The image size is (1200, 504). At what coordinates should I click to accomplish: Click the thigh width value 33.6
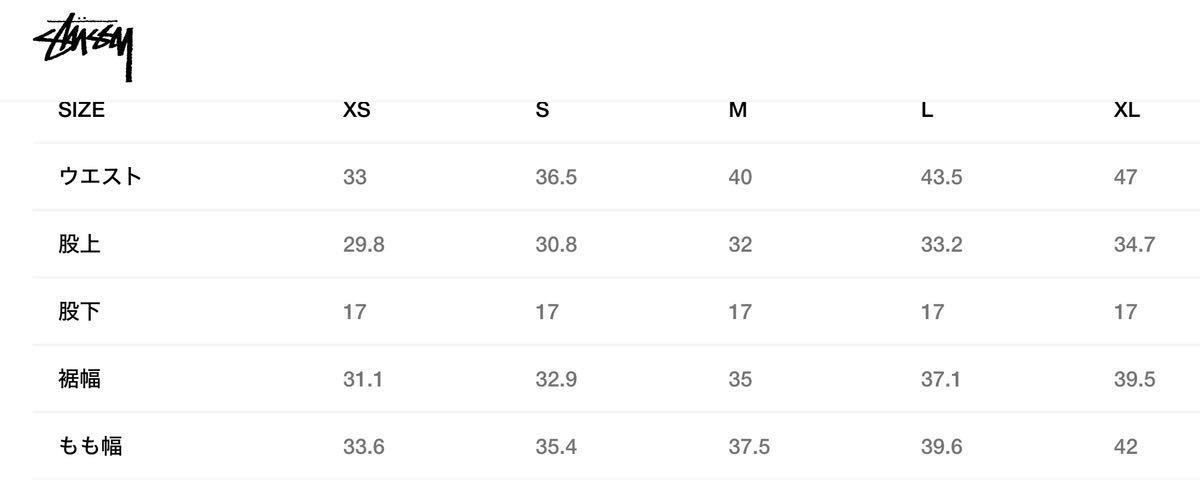tap(364, 446)
